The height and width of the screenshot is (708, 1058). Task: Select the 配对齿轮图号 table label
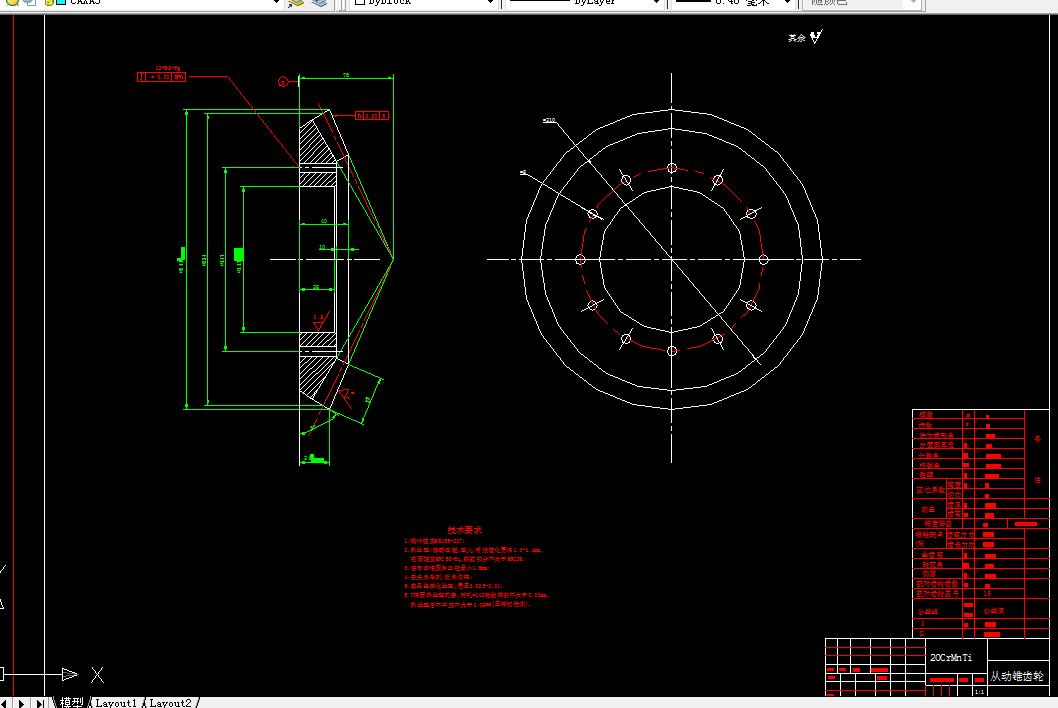pos(937,594)
